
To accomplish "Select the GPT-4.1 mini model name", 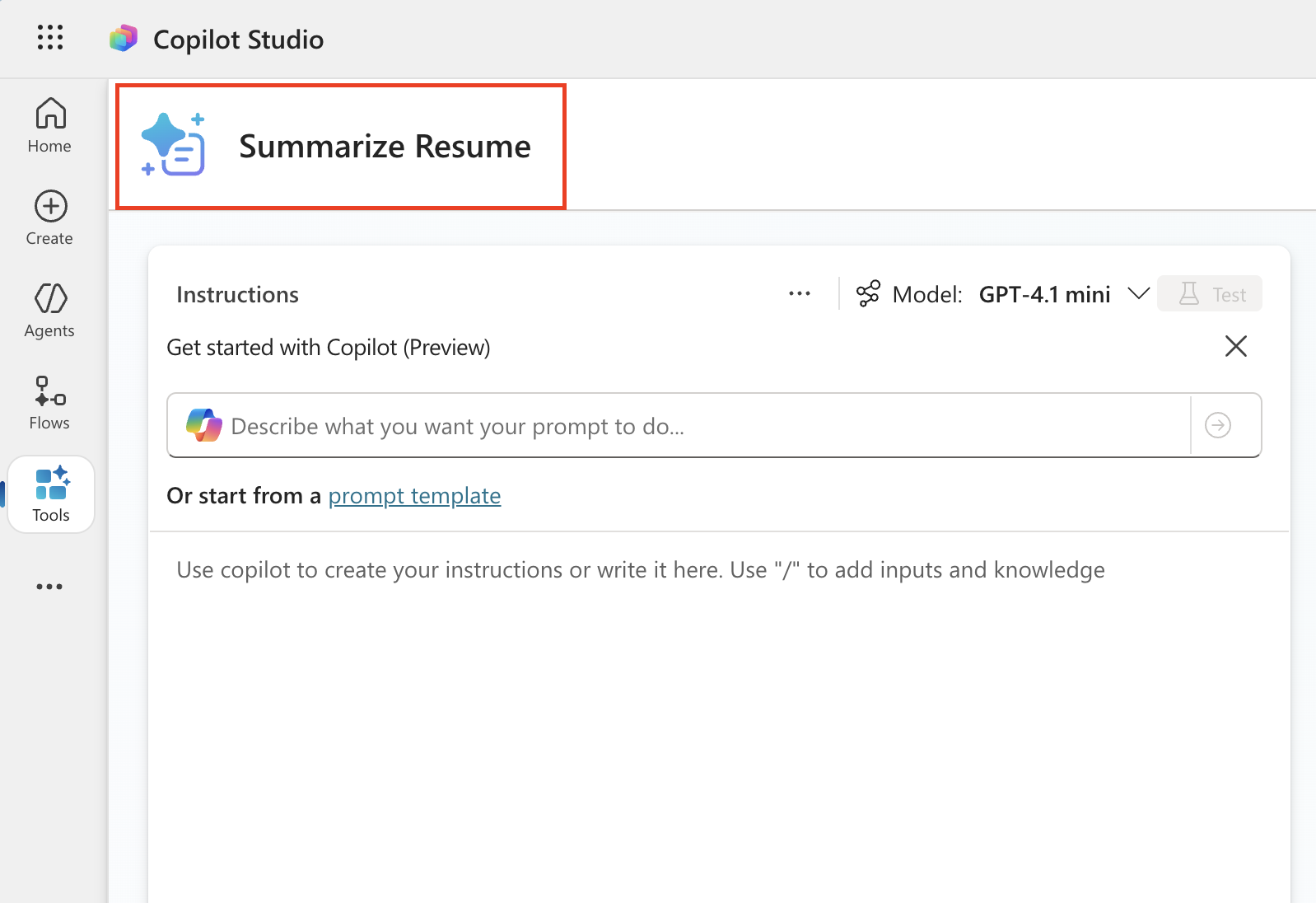I will click(1044, 294).
